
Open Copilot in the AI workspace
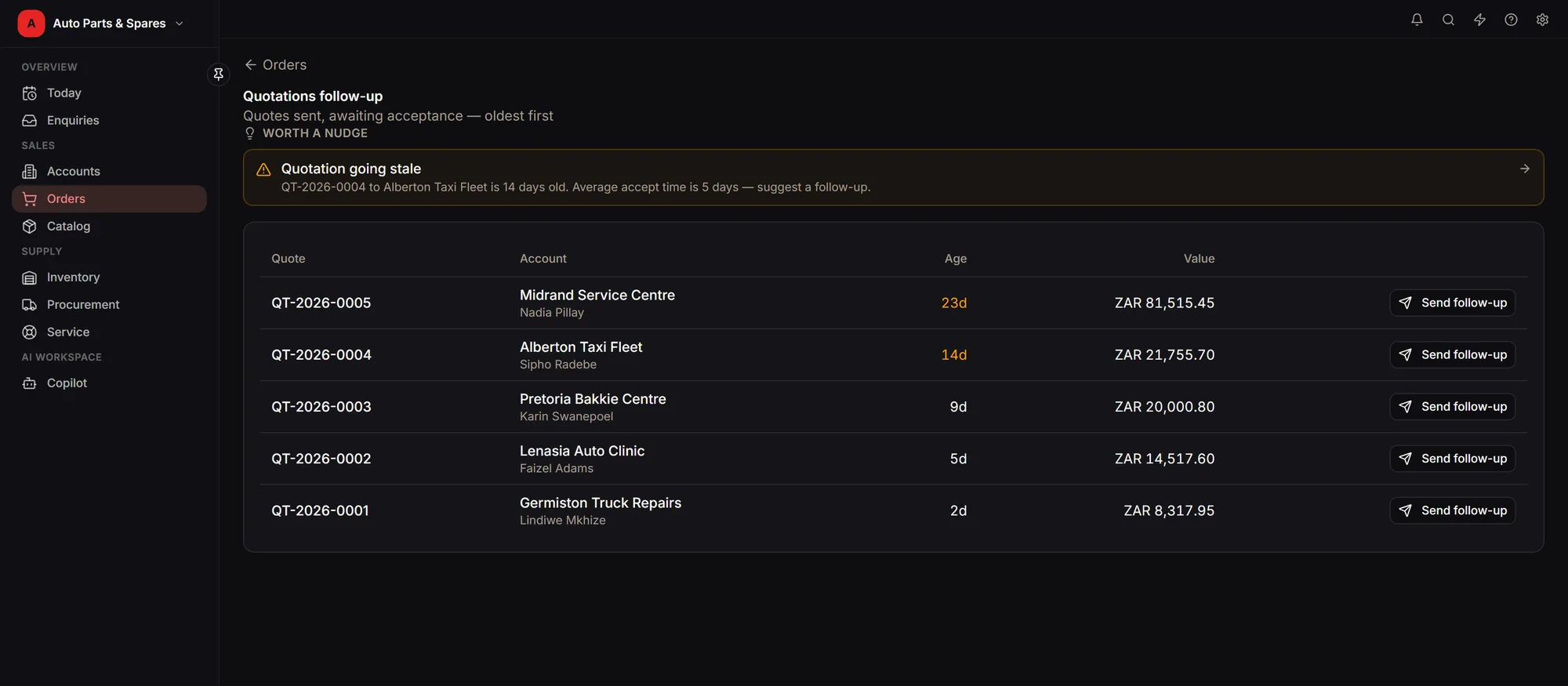(x=109, y=383)
